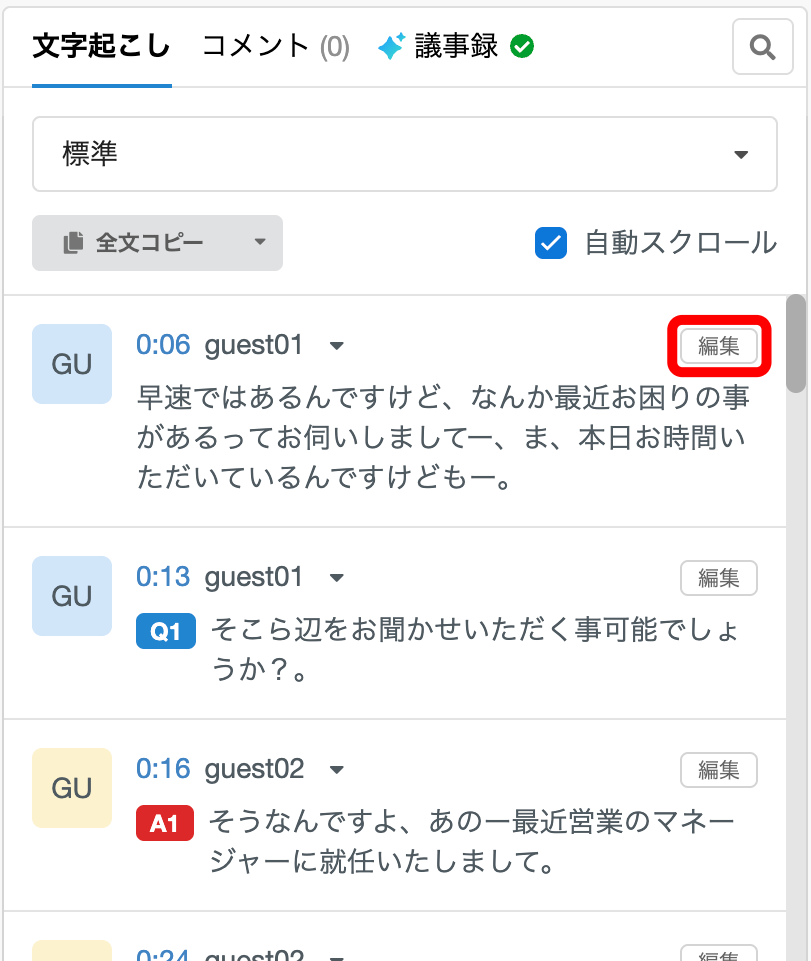Jump to timestamp 0:13

(163, 577)
